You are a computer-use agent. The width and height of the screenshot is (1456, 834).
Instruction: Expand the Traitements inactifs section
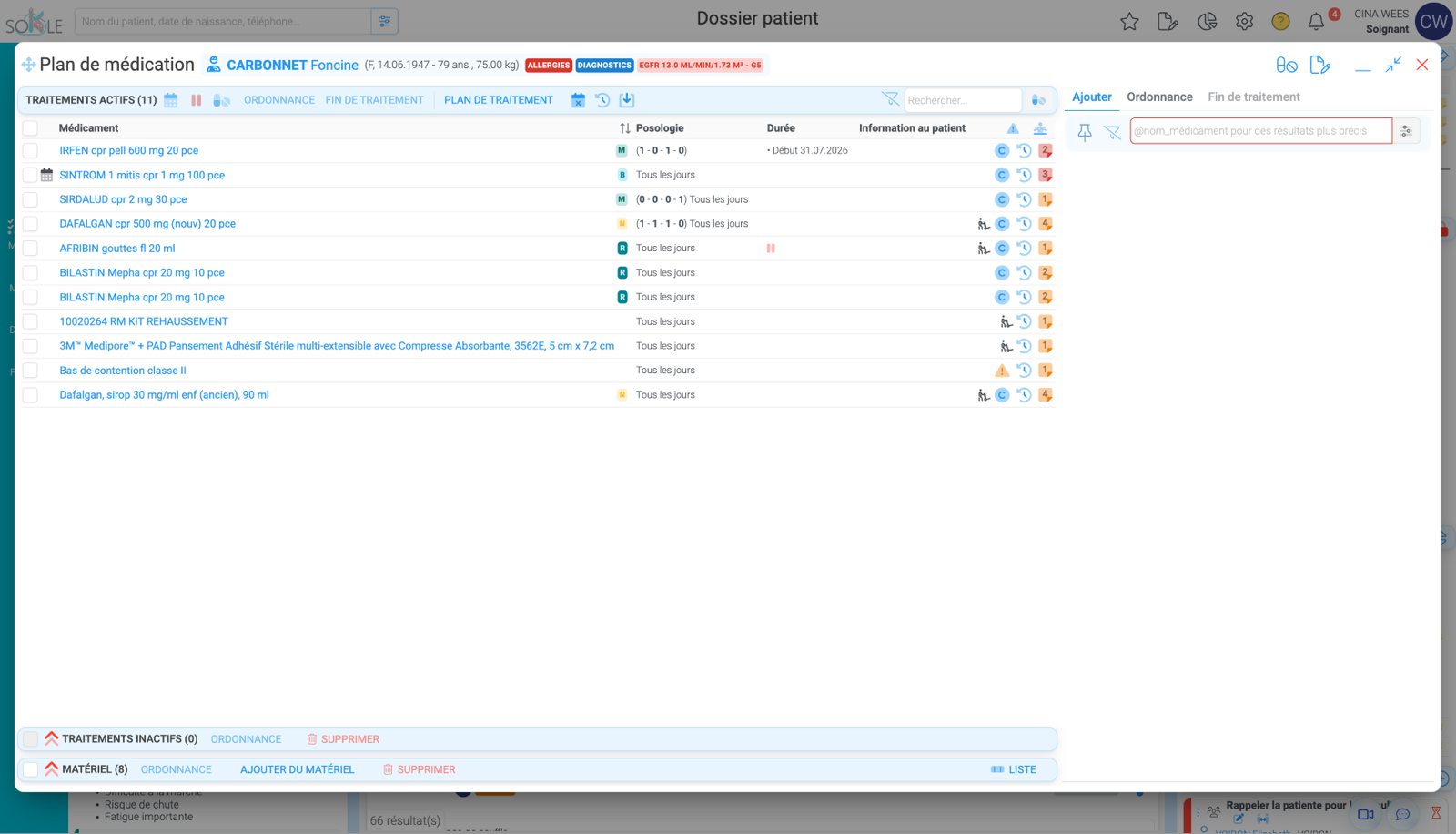[52, 739]
